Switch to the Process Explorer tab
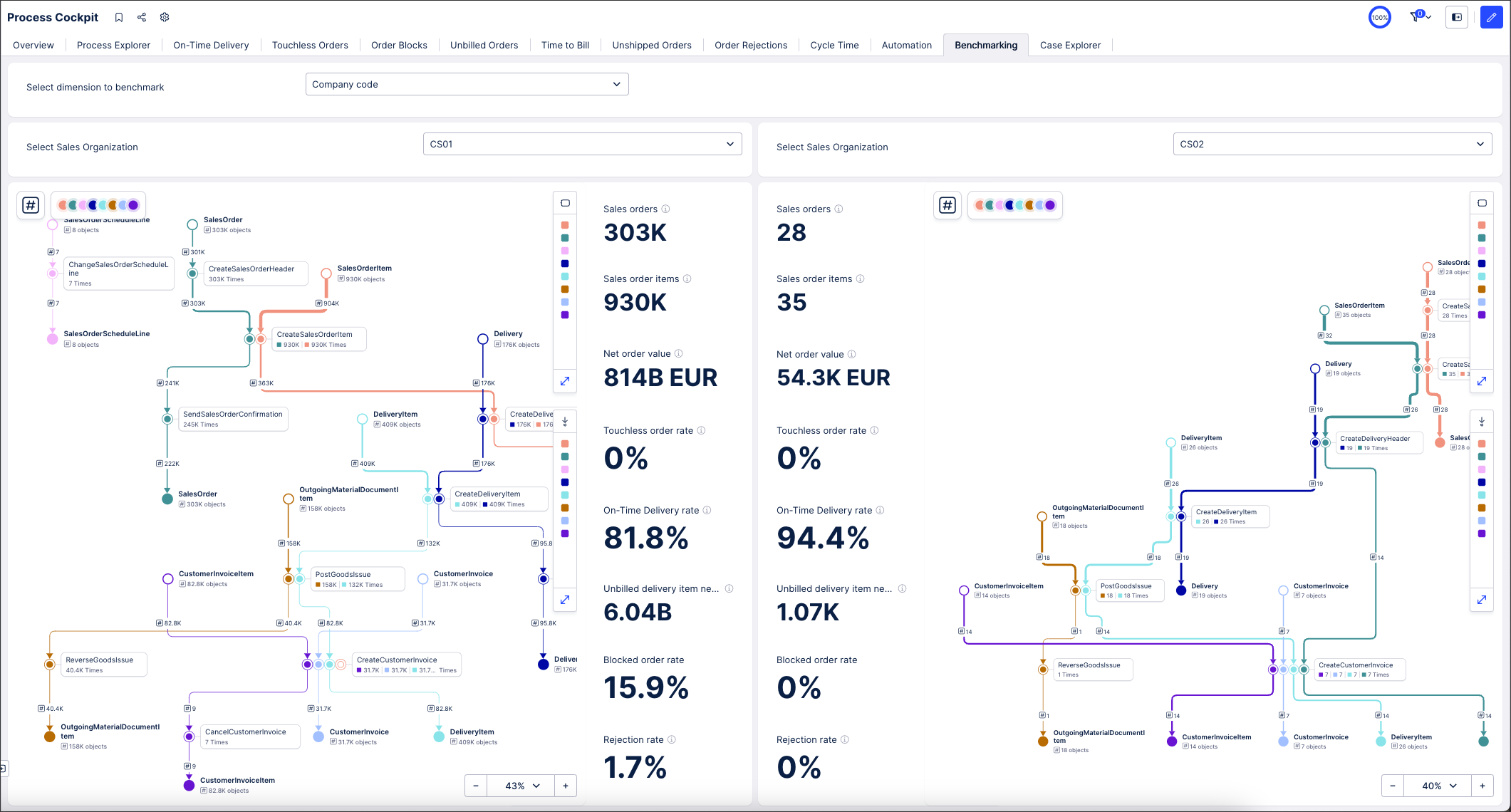 pyautogui.click(x=113, y=45)
